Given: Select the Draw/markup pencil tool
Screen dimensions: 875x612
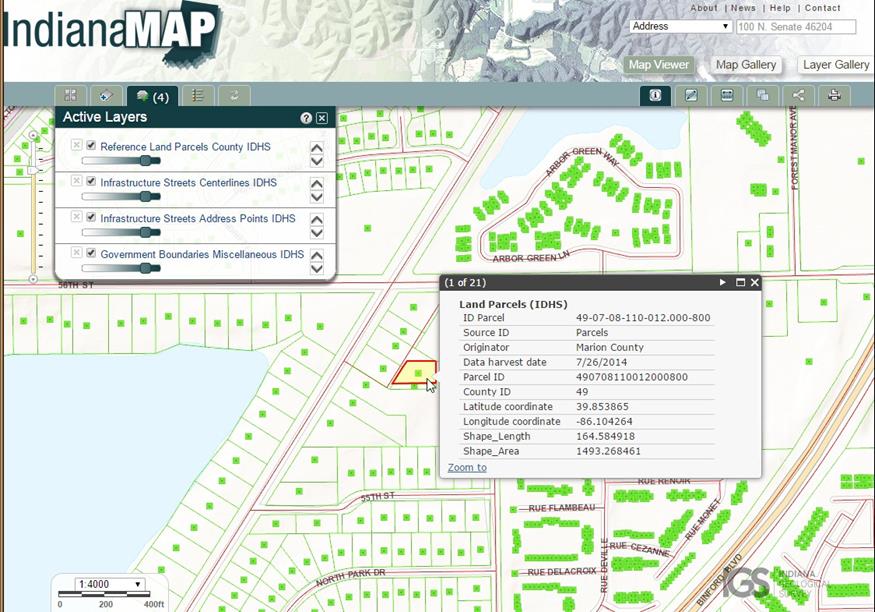Looking at the screenshot, I should pos(691,95).
